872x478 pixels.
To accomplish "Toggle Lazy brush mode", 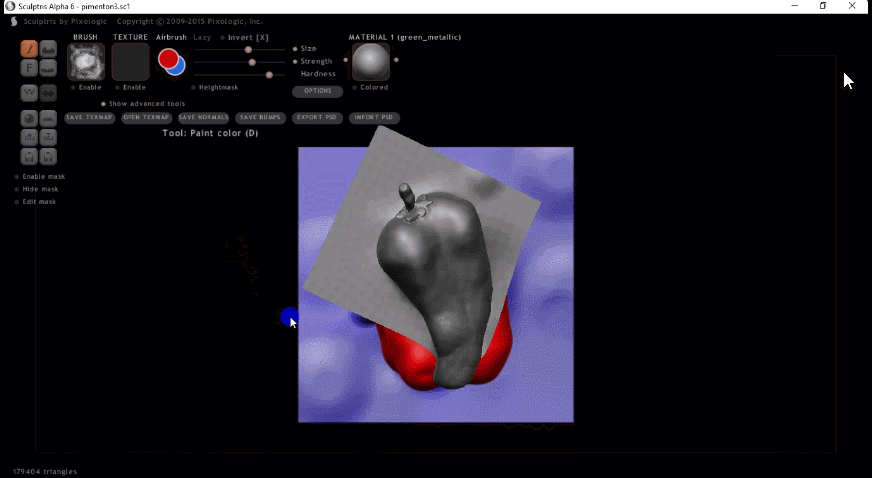I will pyautogui.click(x=202, y=37).
